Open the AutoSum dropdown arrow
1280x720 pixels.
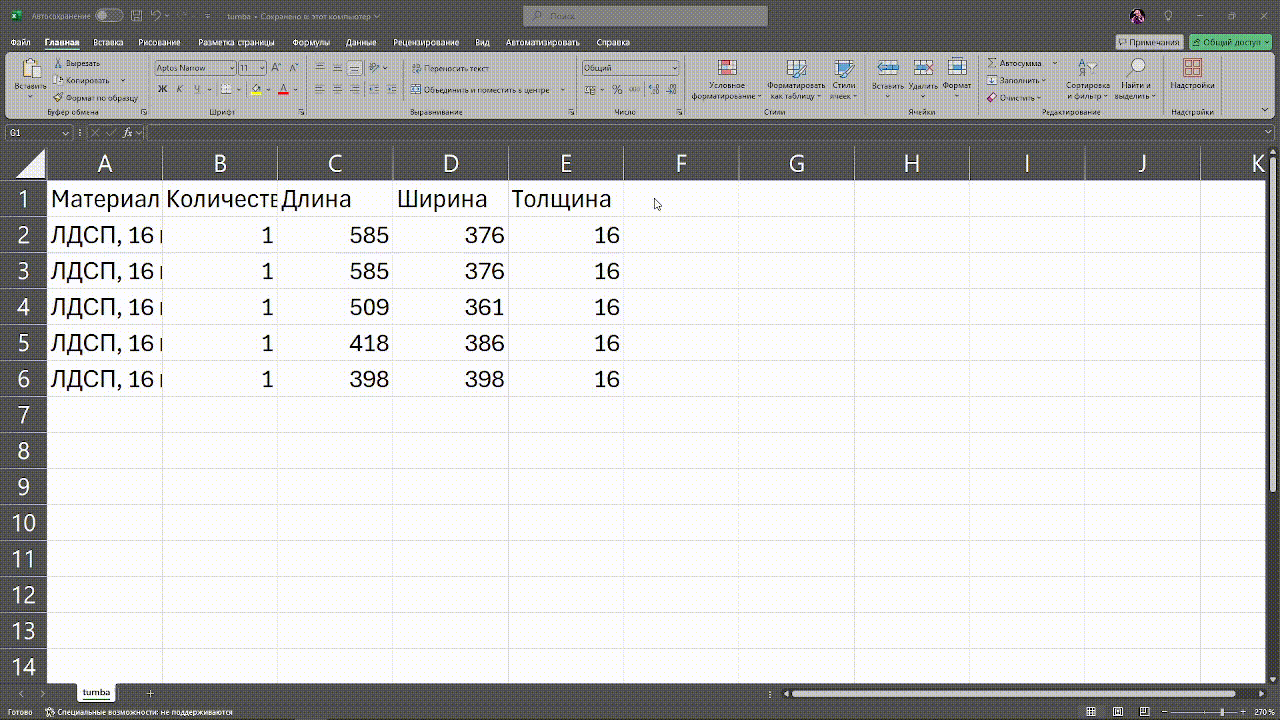(x=1054, y=63)
